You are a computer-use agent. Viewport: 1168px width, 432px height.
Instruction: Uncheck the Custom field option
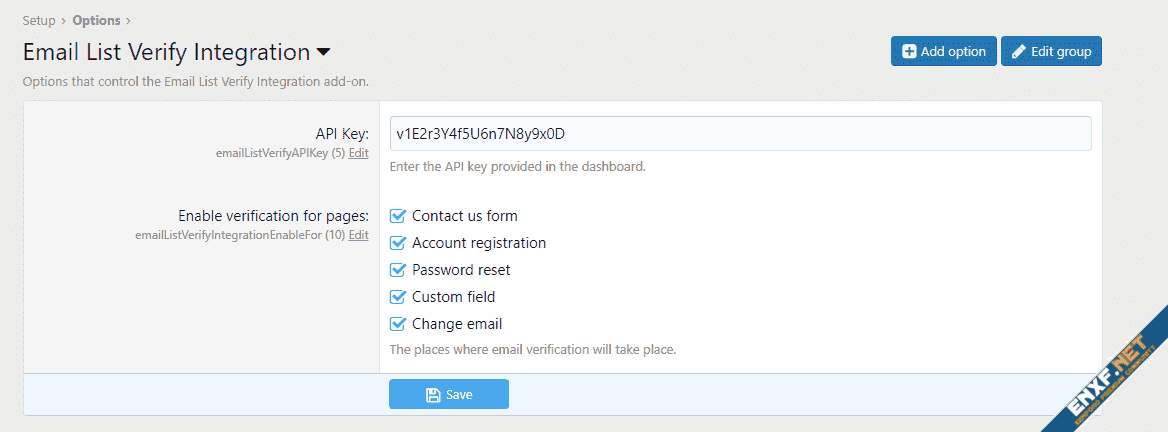coord(397,297)
